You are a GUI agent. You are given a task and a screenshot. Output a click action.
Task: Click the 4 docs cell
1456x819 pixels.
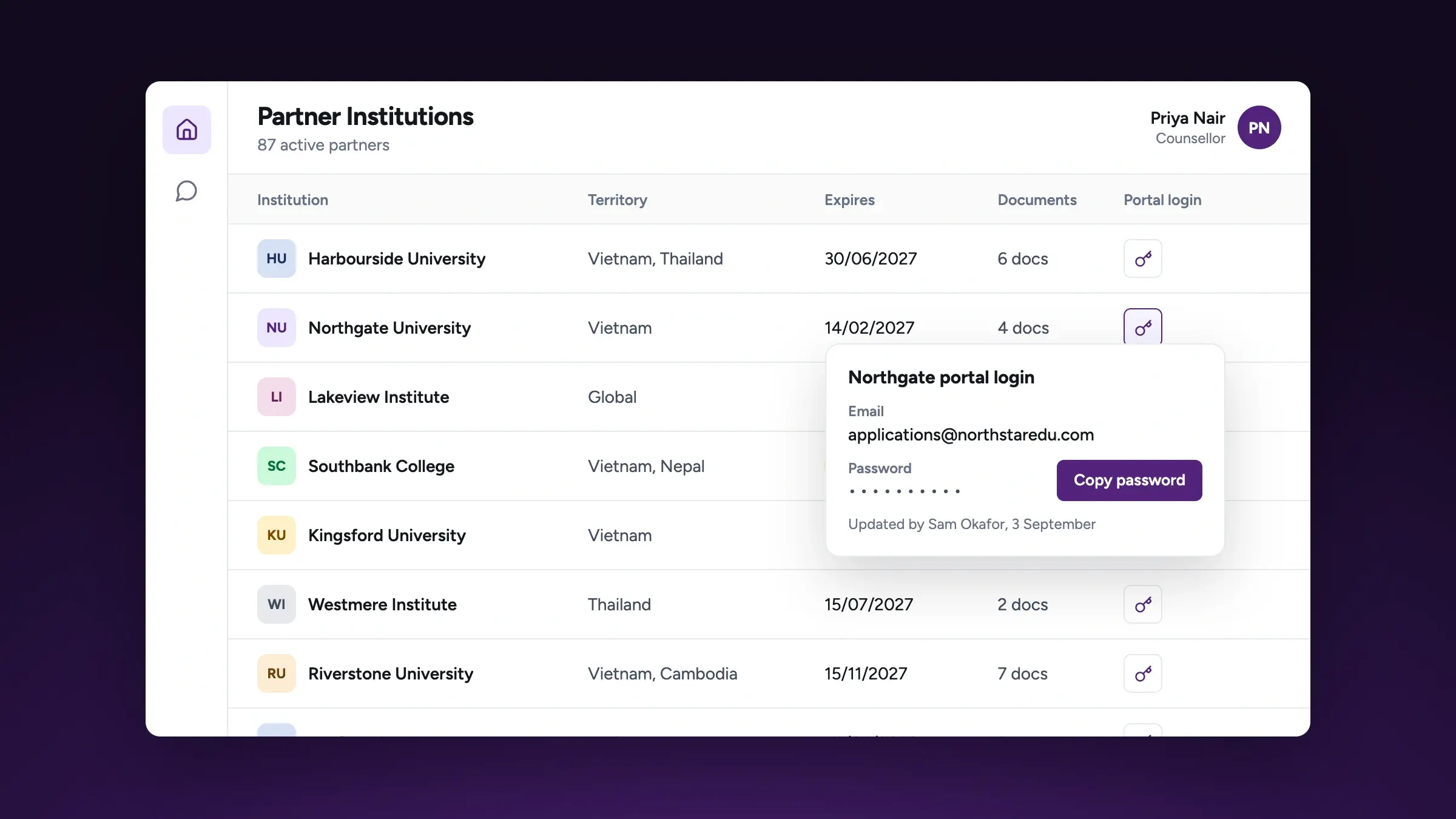1023,328
